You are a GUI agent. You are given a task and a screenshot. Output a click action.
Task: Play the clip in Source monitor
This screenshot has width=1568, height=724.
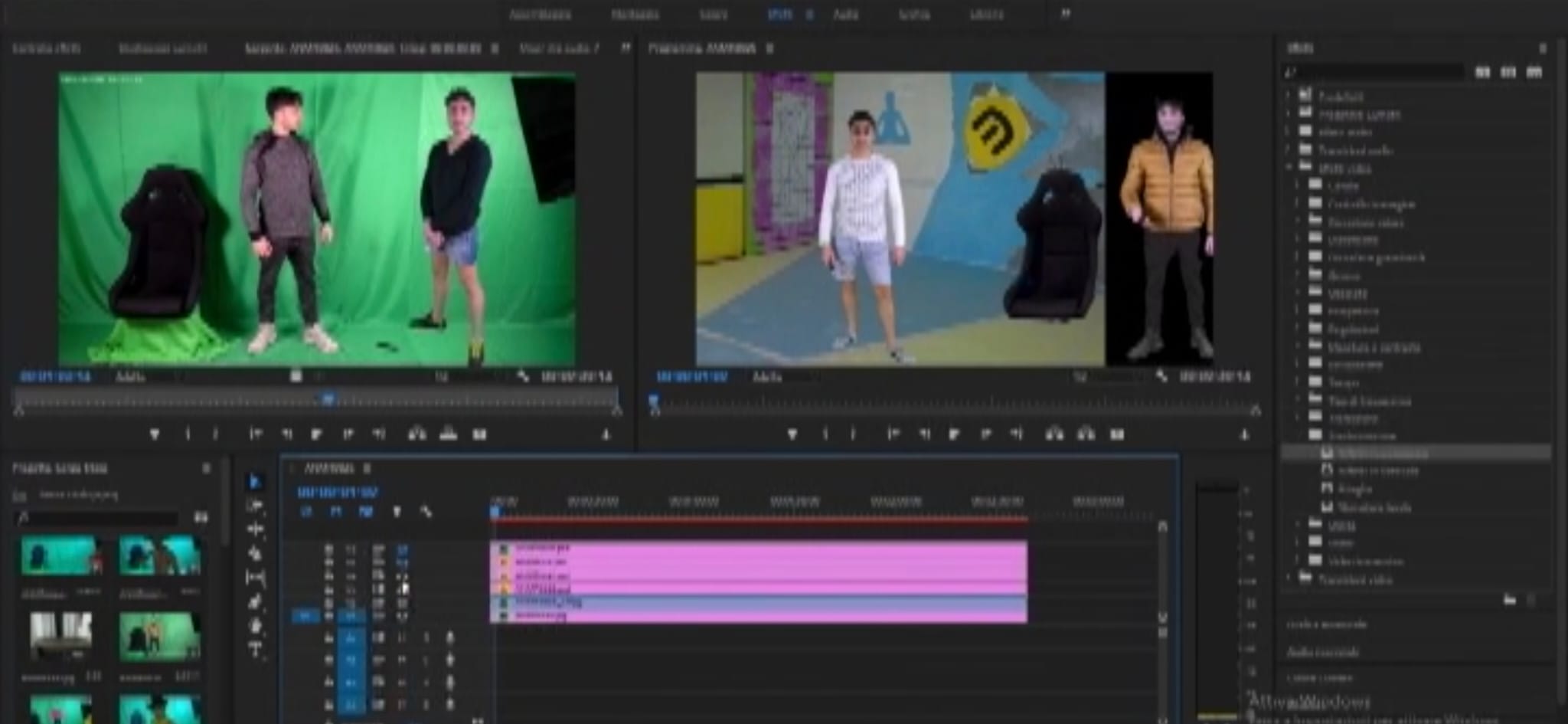pos(316,434)
